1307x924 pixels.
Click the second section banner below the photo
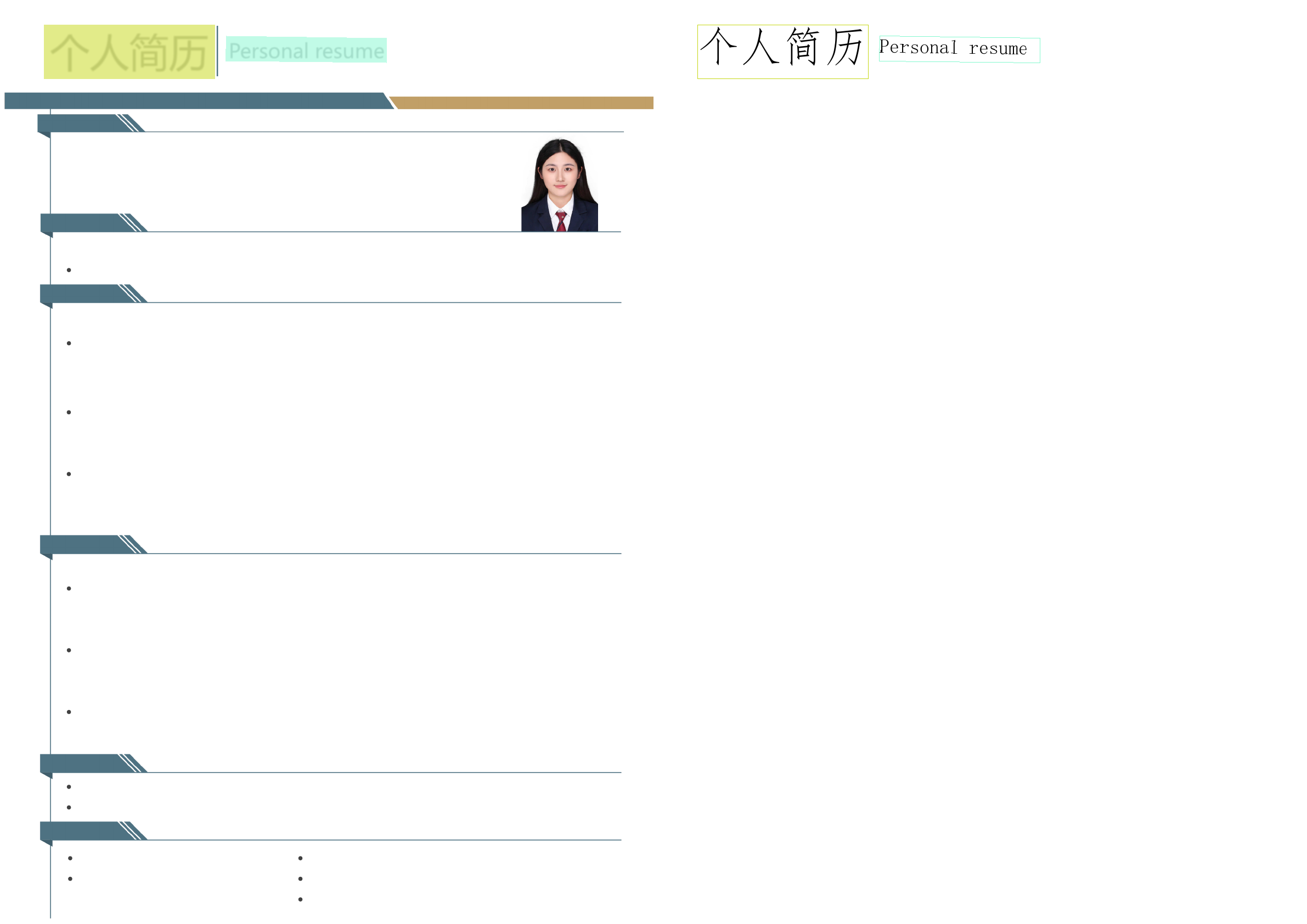click(82, 223)
